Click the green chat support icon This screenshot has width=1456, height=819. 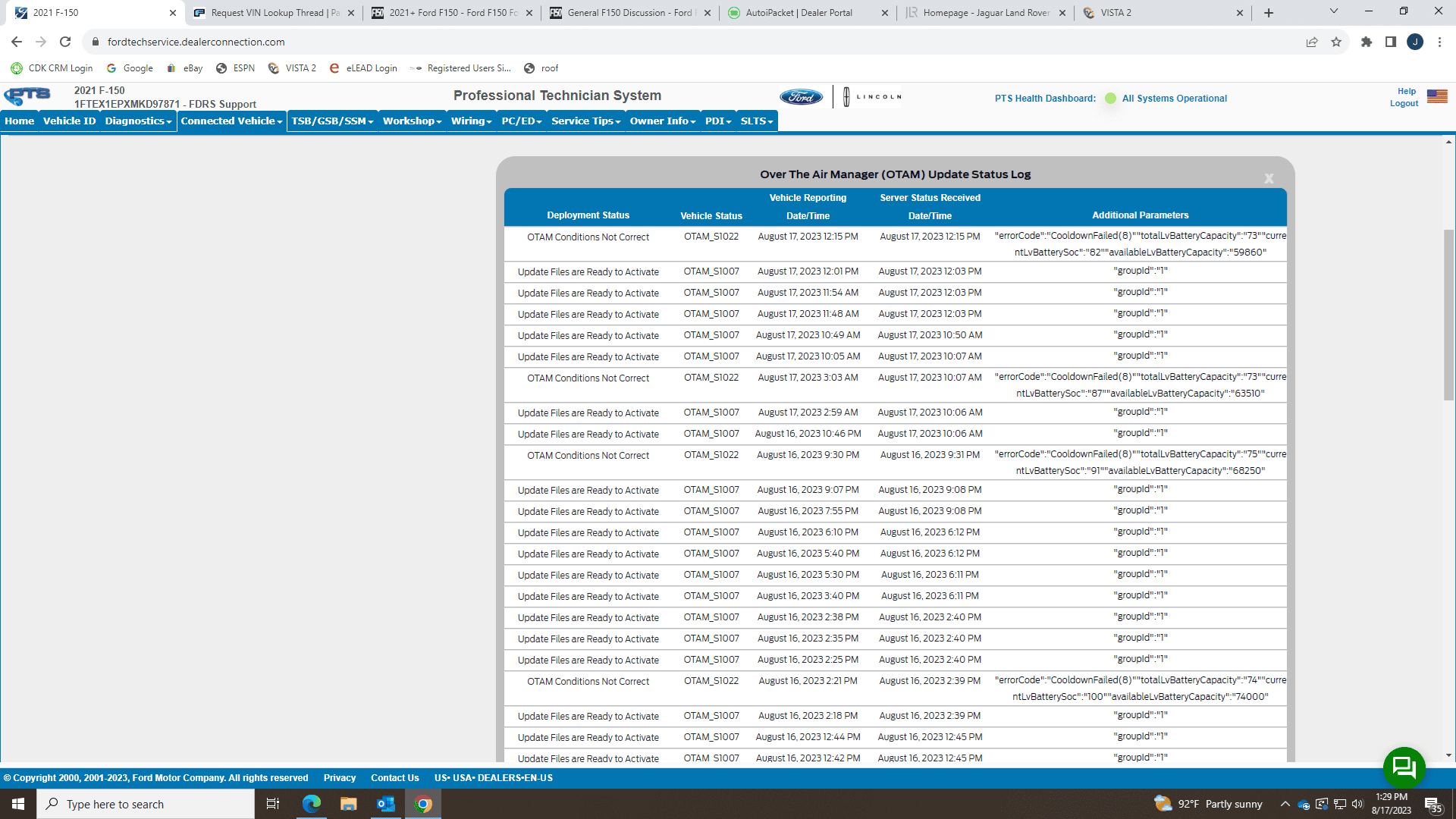[1404, 767]
